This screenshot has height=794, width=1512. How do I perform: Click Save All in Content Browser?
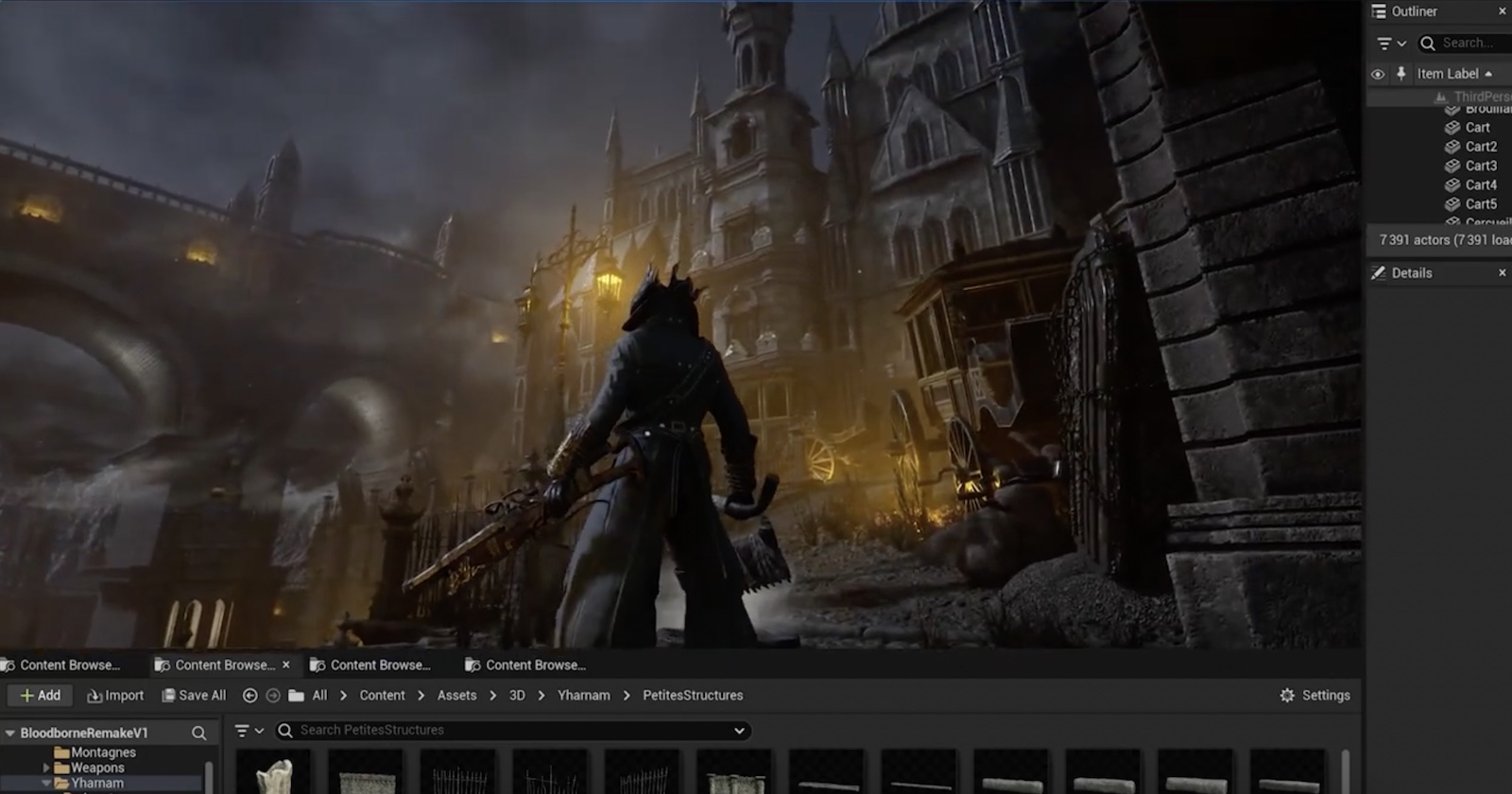click(194, 696)
